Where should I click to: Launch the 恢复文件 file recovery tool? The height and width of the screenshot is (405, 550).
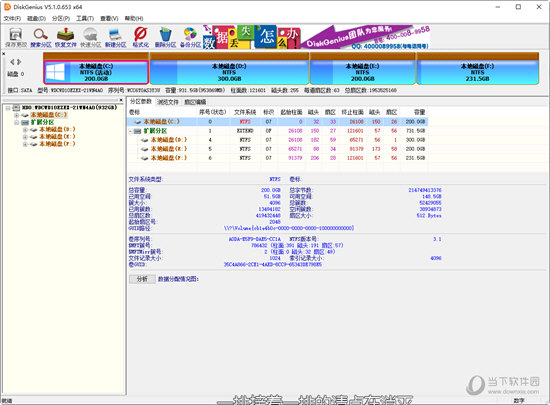pyautogui.click(x=66, y=37)
